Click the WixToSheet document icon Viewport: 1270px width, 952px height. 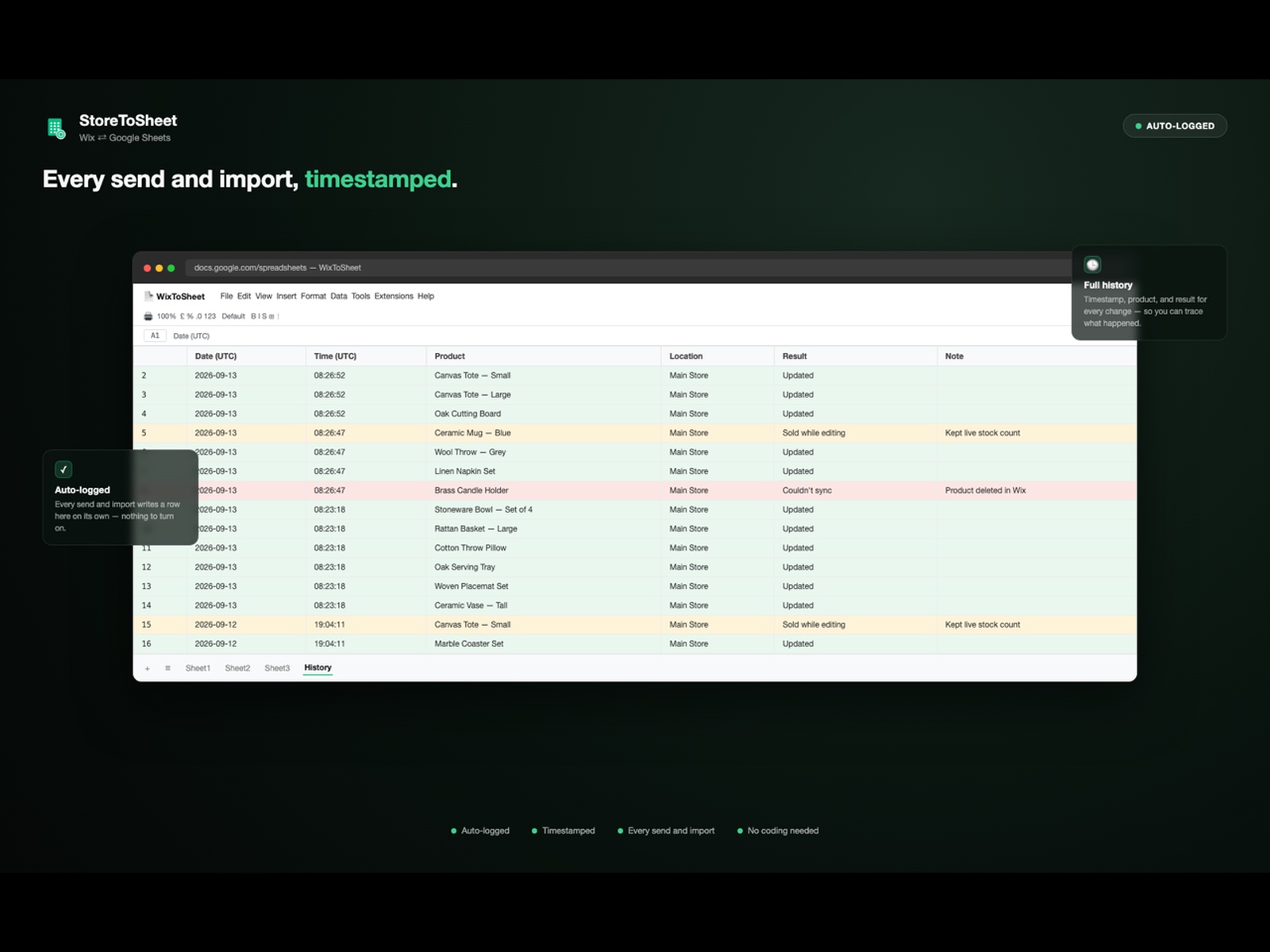click(148, 296)
